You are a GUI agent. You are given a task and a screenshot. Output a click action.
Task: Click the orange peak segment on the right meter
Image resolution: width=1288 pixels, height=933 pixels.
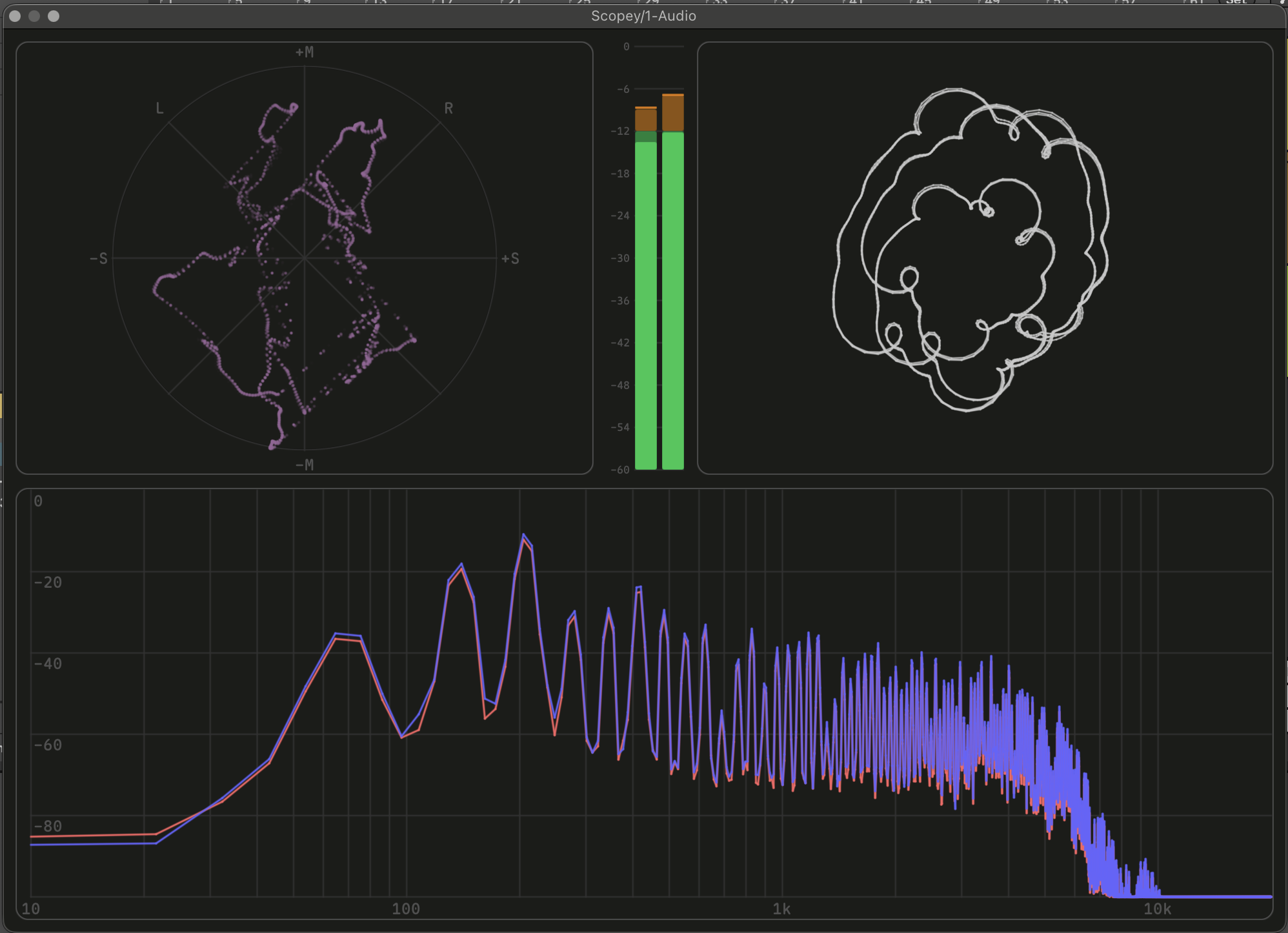coord(673,113)
